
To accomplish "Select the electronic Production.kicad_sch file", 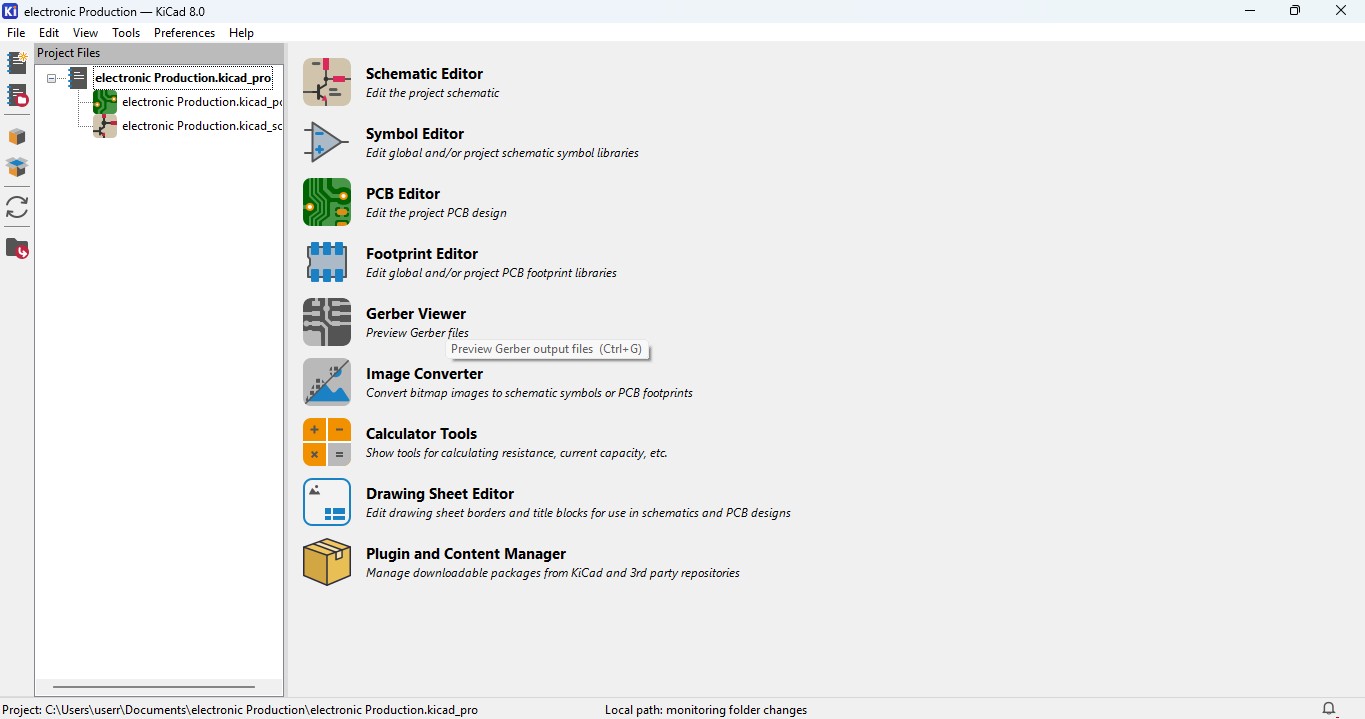I will pyautogui.click(x=202, y=126).
